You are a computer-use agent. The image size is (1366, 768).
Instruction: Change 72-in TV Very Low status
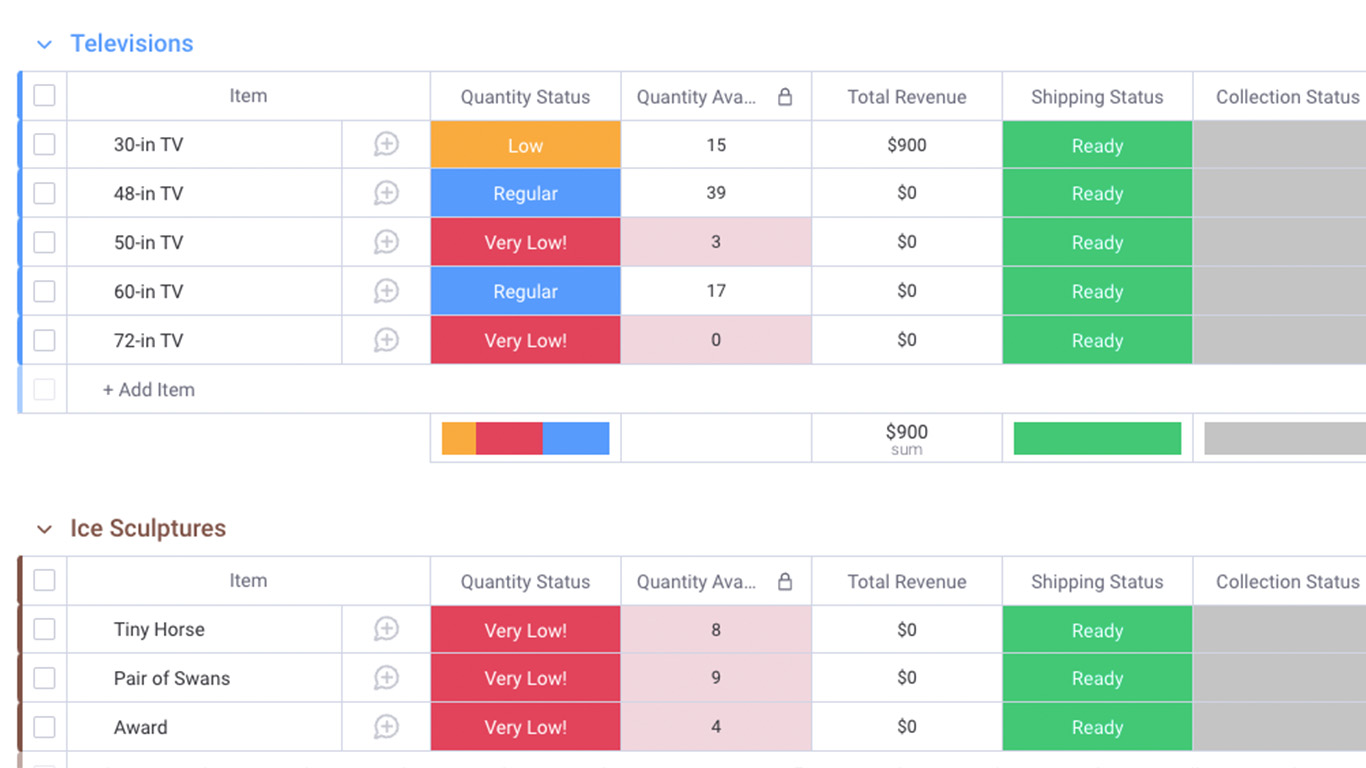[526, 340]
